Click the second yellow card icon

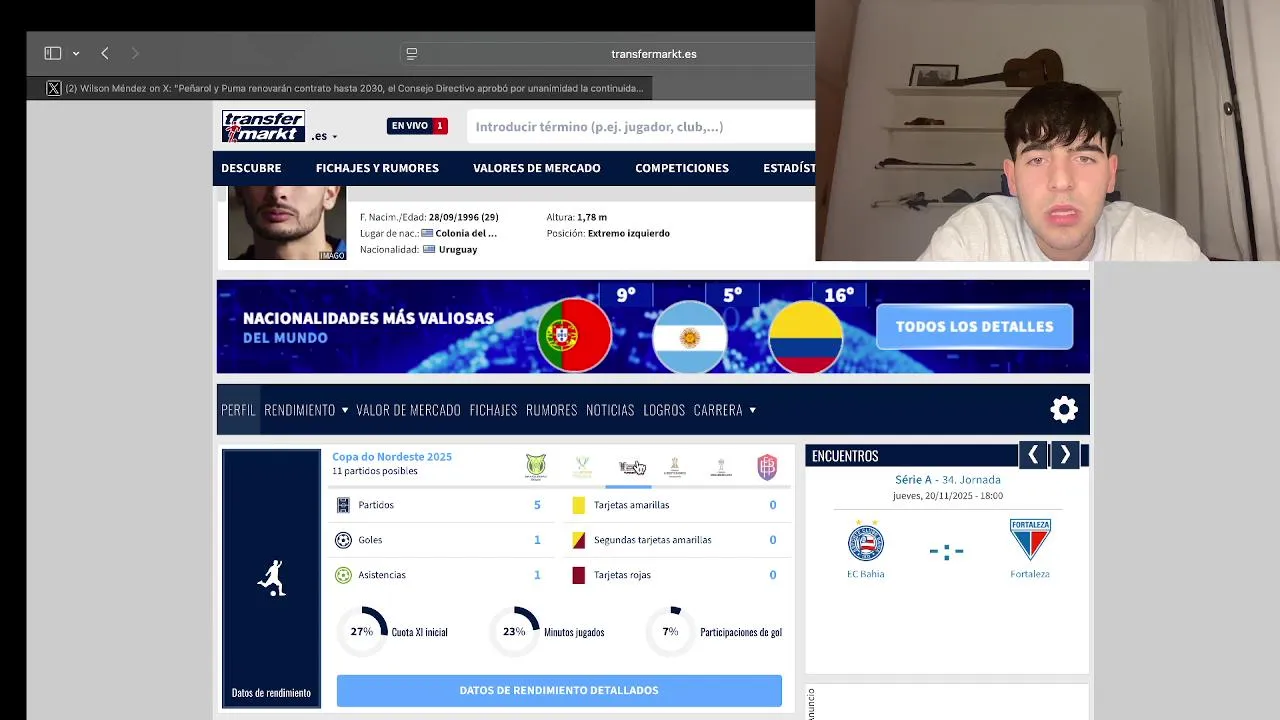click(578, 540)
